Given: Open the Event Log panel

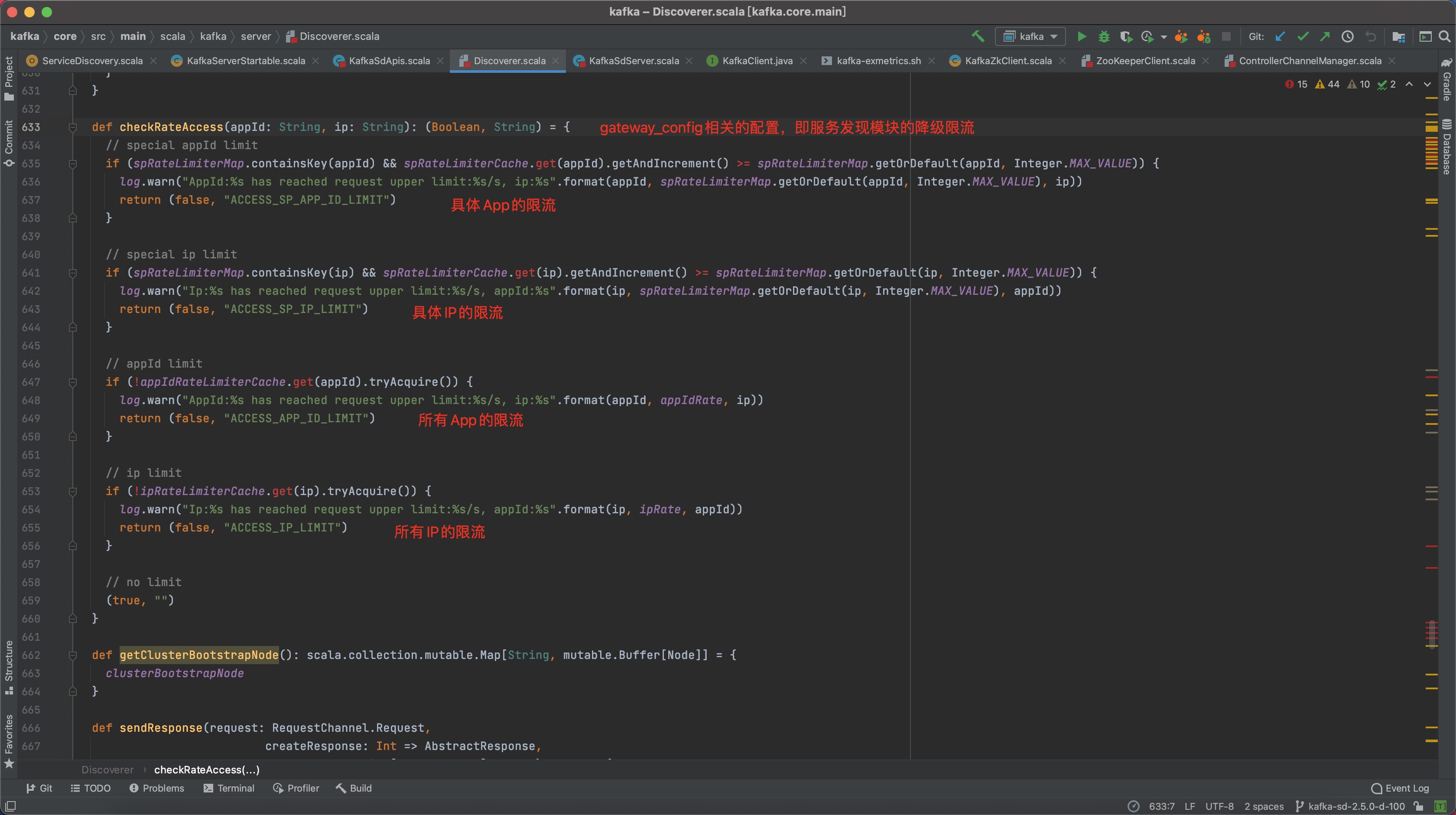Looking at the screenshot, I should pyautogui.click(x=1400, y=788).
